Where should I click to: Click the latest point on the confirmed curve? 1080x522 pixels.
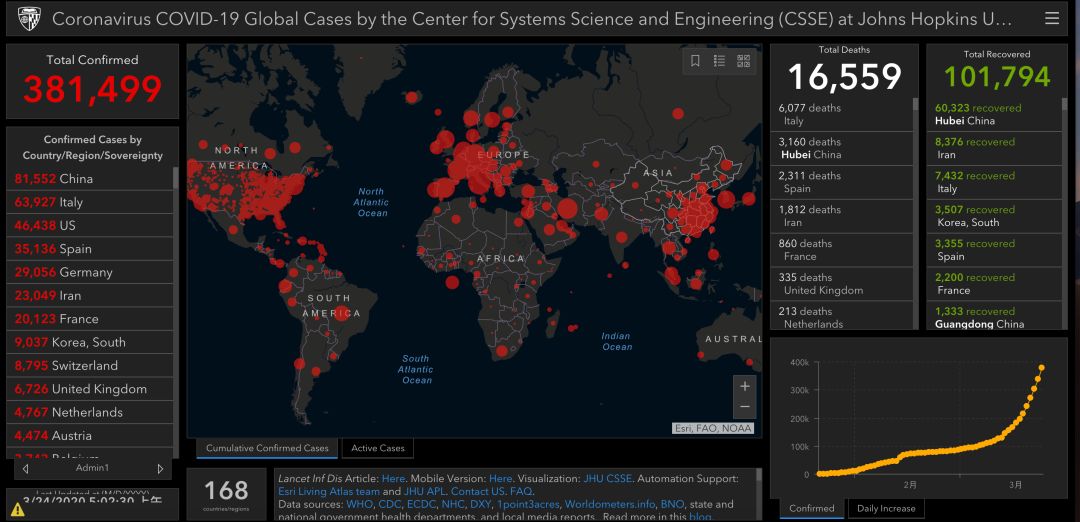pyautogui.click(x=1041, y=368)
